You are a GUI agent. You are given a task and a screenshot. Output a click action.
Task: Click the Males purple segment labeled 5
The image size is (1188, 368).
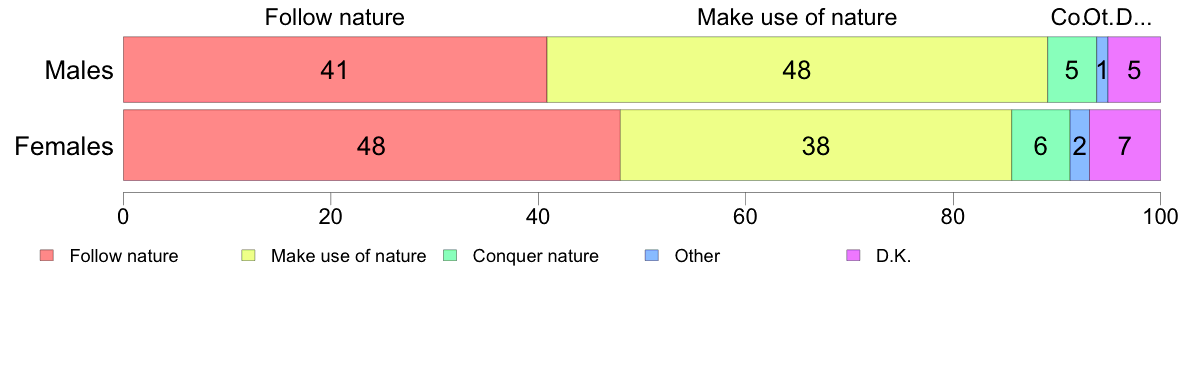pos(1134,69)
